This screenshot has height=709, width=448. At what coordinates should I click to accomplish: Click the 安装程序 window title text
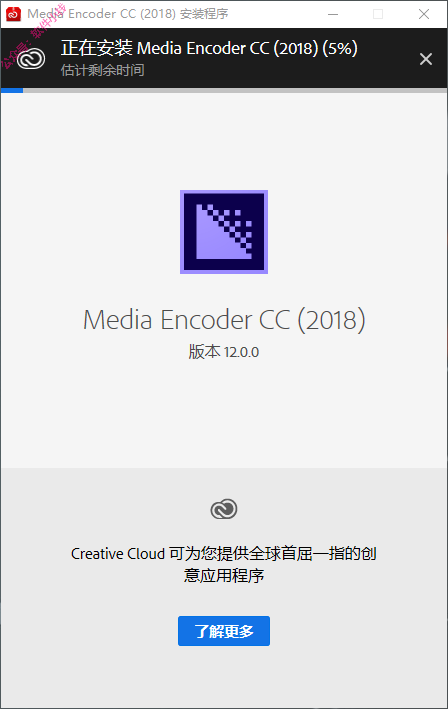click(204, 14)
